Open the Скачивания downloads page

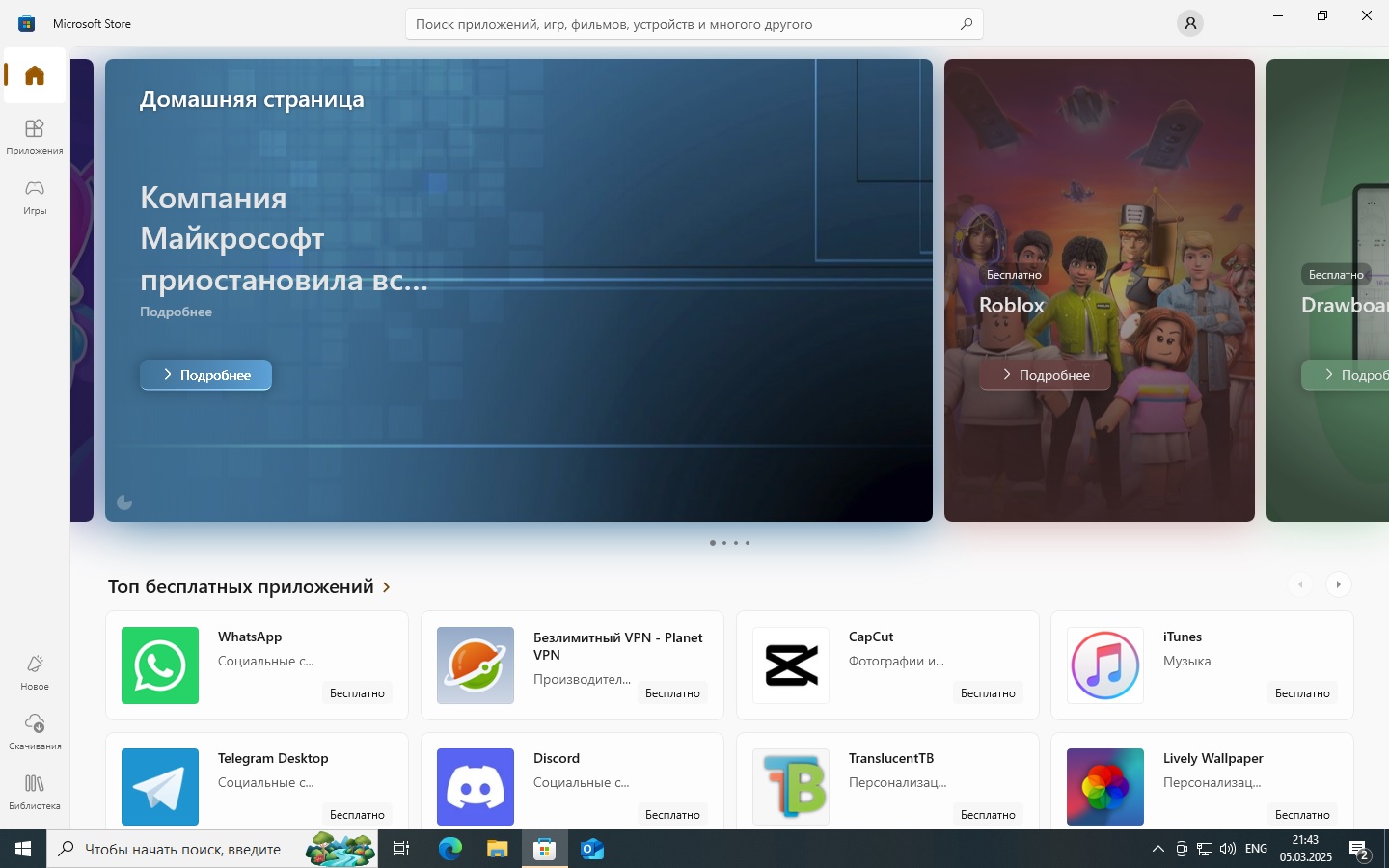tap(35, 731)
